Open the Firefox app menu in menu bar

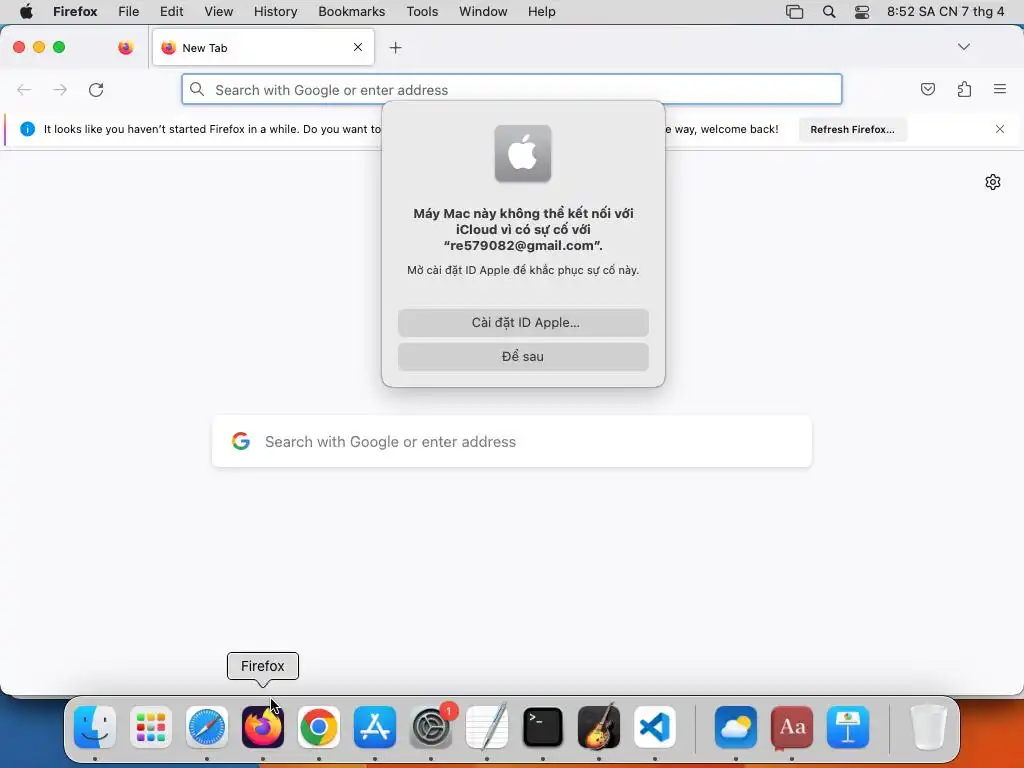pos(75,12)
